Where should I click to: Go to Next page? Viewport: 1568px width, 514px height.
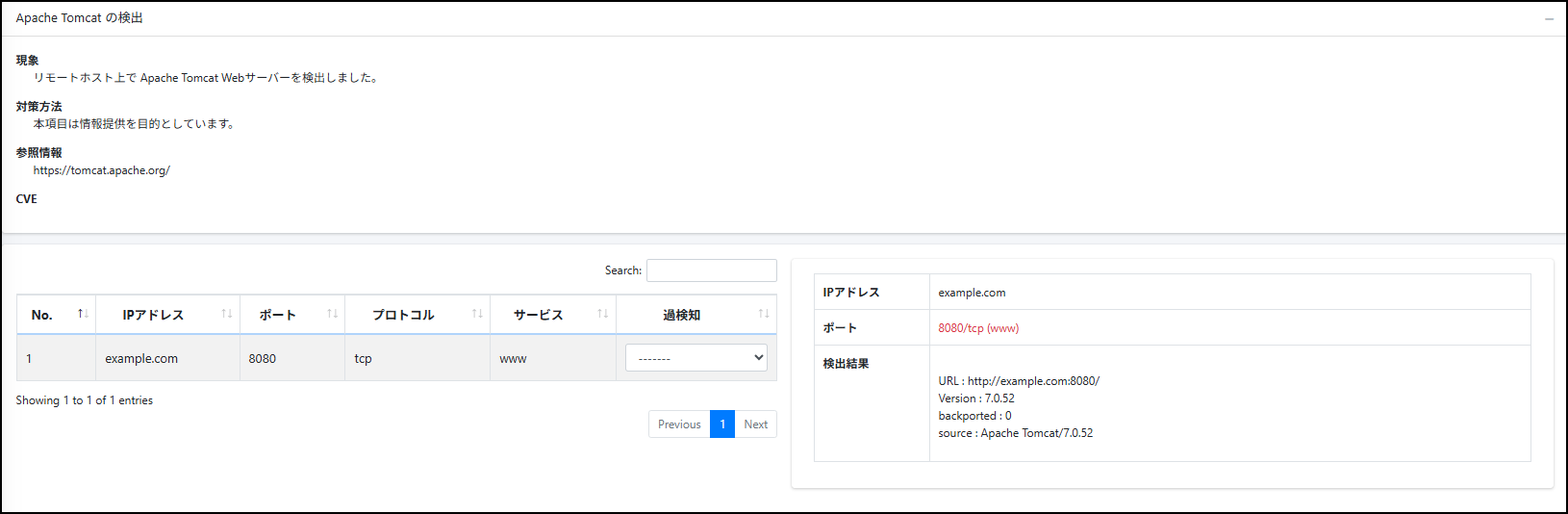pyautogui.click(x=756, y=424)
